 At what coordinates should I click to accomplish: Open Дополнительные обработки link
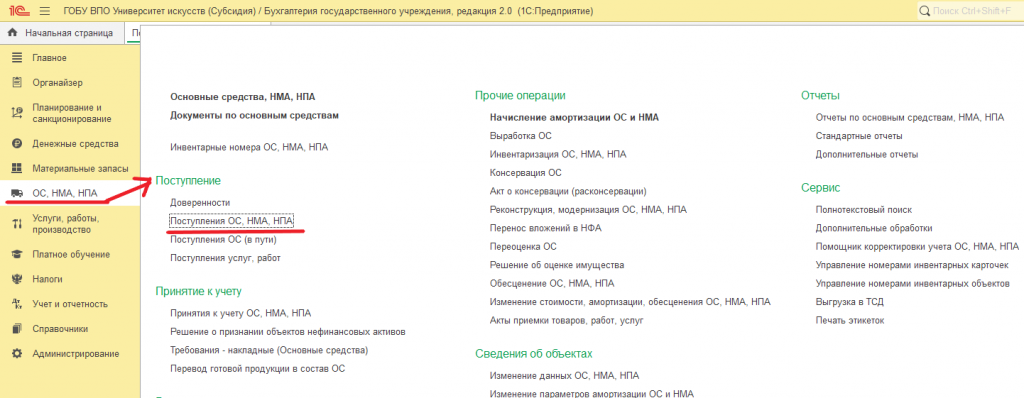coord(874,228)
